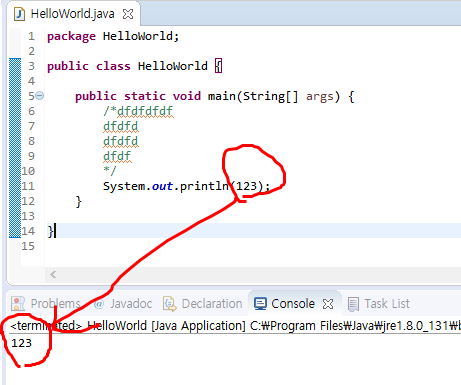
Task: Click the 'public class HelloWorld' declaration text
Action: point(127,66)
